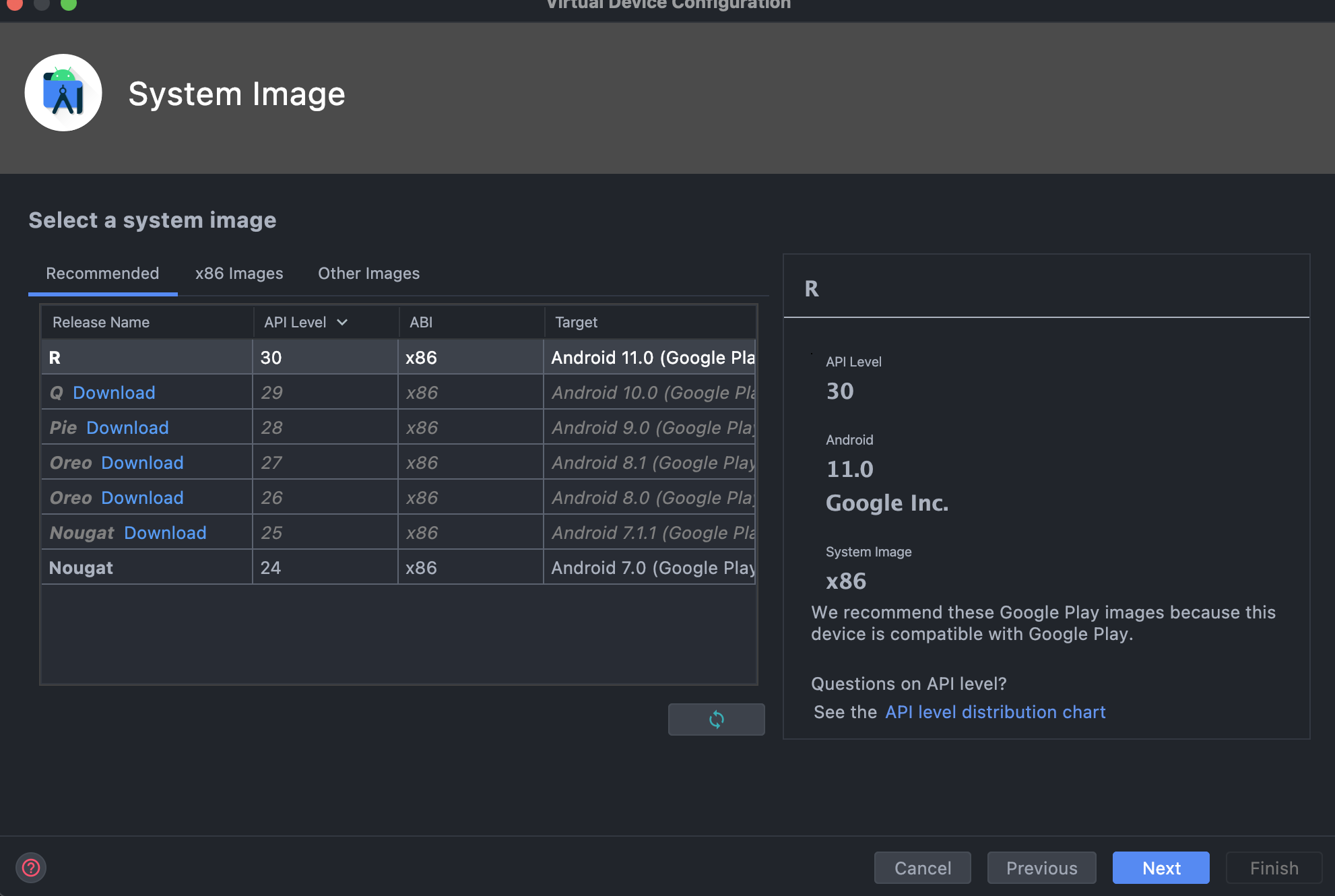Click the refresh system images icon button
The width and height of the screenshot is (1335, 896).
(x=716, y=719)
